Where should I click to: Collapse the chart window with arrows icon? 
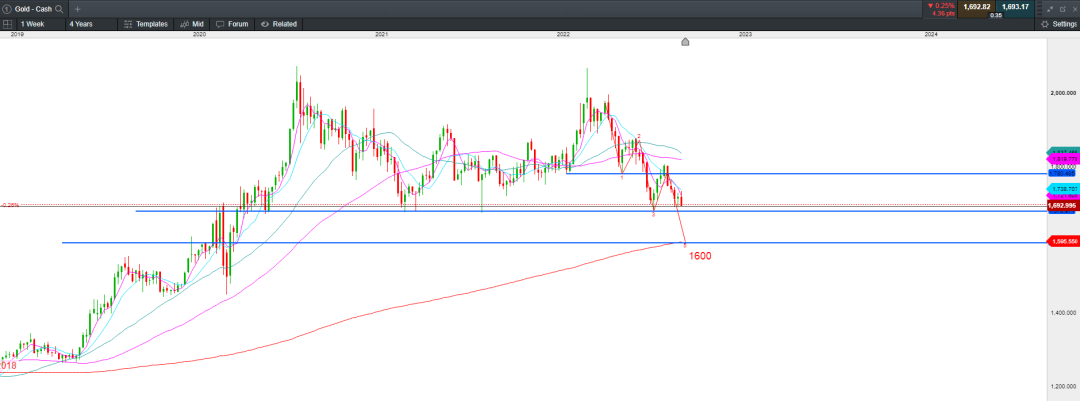(x=1051, y=9)
